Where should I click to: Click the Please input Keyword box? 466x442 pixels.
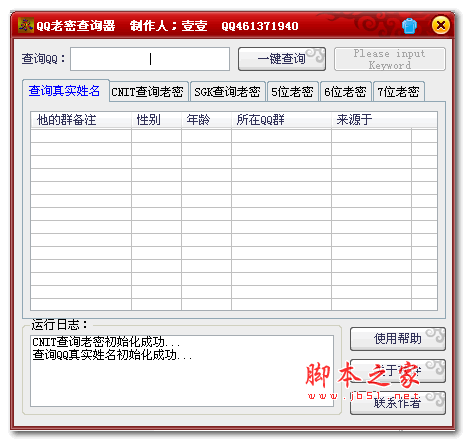point(390,59)
